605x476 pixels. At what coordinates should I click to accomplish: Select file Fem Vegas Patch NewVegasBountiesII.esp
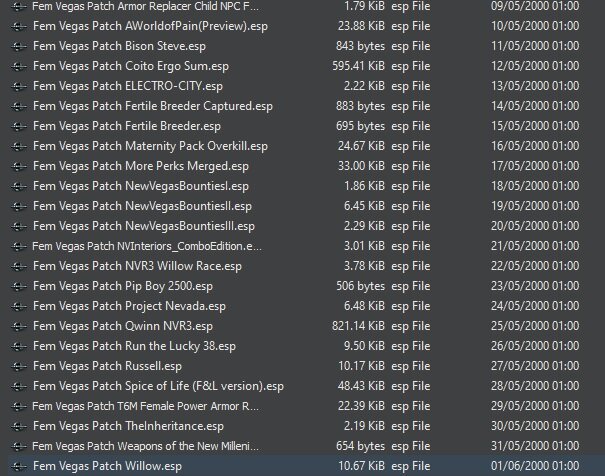click(x=142, y=207)
